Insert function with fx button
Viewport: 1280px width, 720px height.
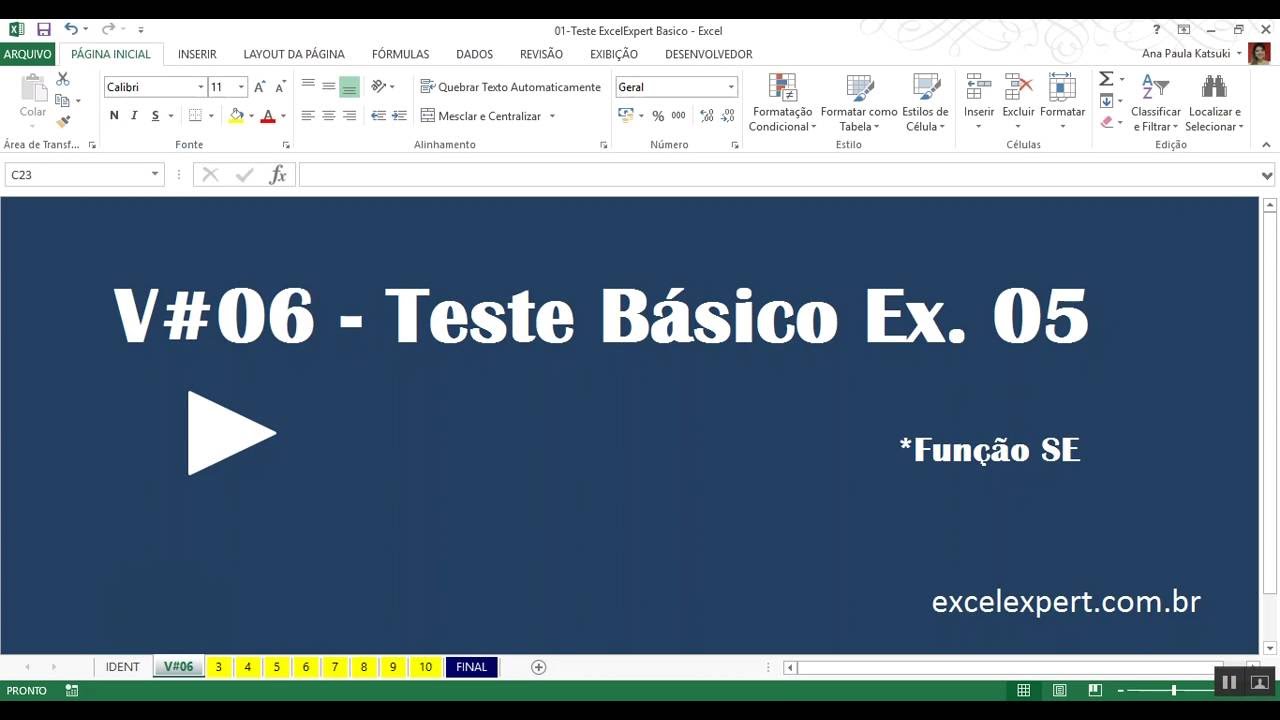pyautogui.click(x=278, y=175)
